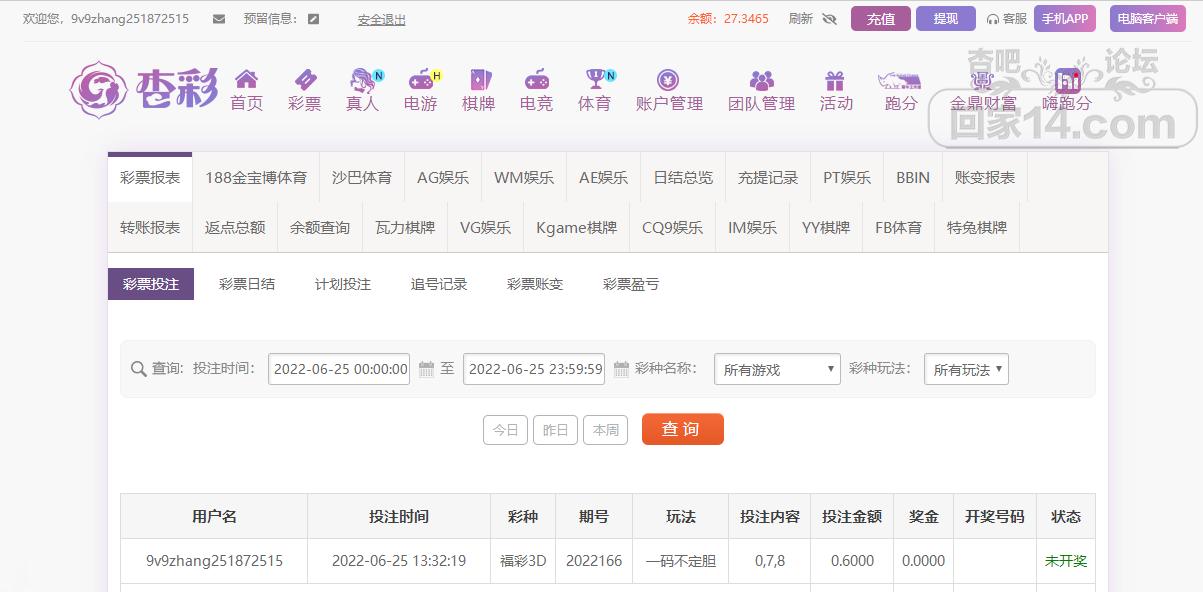Switch to BBIN tab
1203x592 pixels.
pyautogui.click(x=913, y=178)
